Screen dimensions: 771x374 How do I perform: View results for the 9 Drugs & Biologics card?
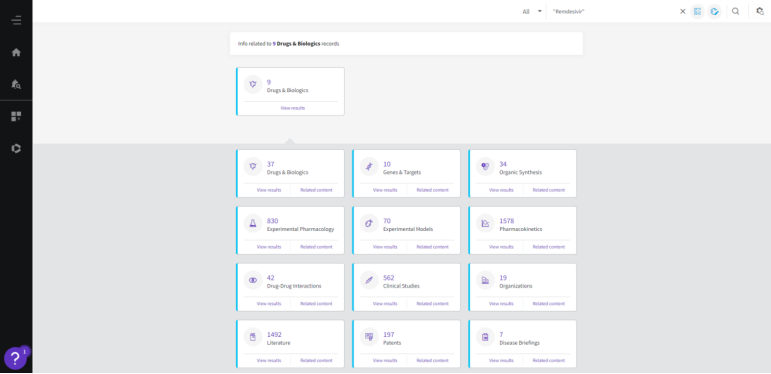(x=293, y=108)
